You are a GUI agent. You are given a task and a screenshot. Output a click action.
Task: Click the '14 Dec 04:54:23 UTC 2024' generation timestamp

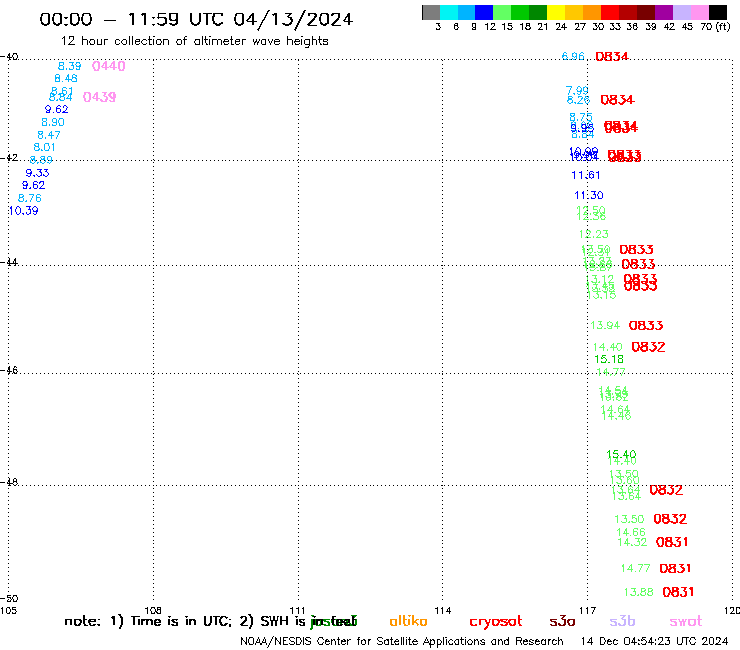coord(655,642)
